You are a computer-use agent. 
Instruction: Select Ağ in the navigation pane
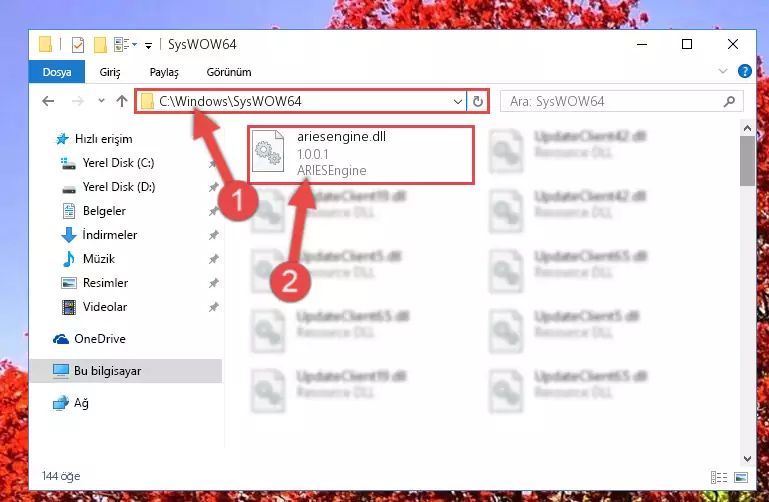pos(81,403)
